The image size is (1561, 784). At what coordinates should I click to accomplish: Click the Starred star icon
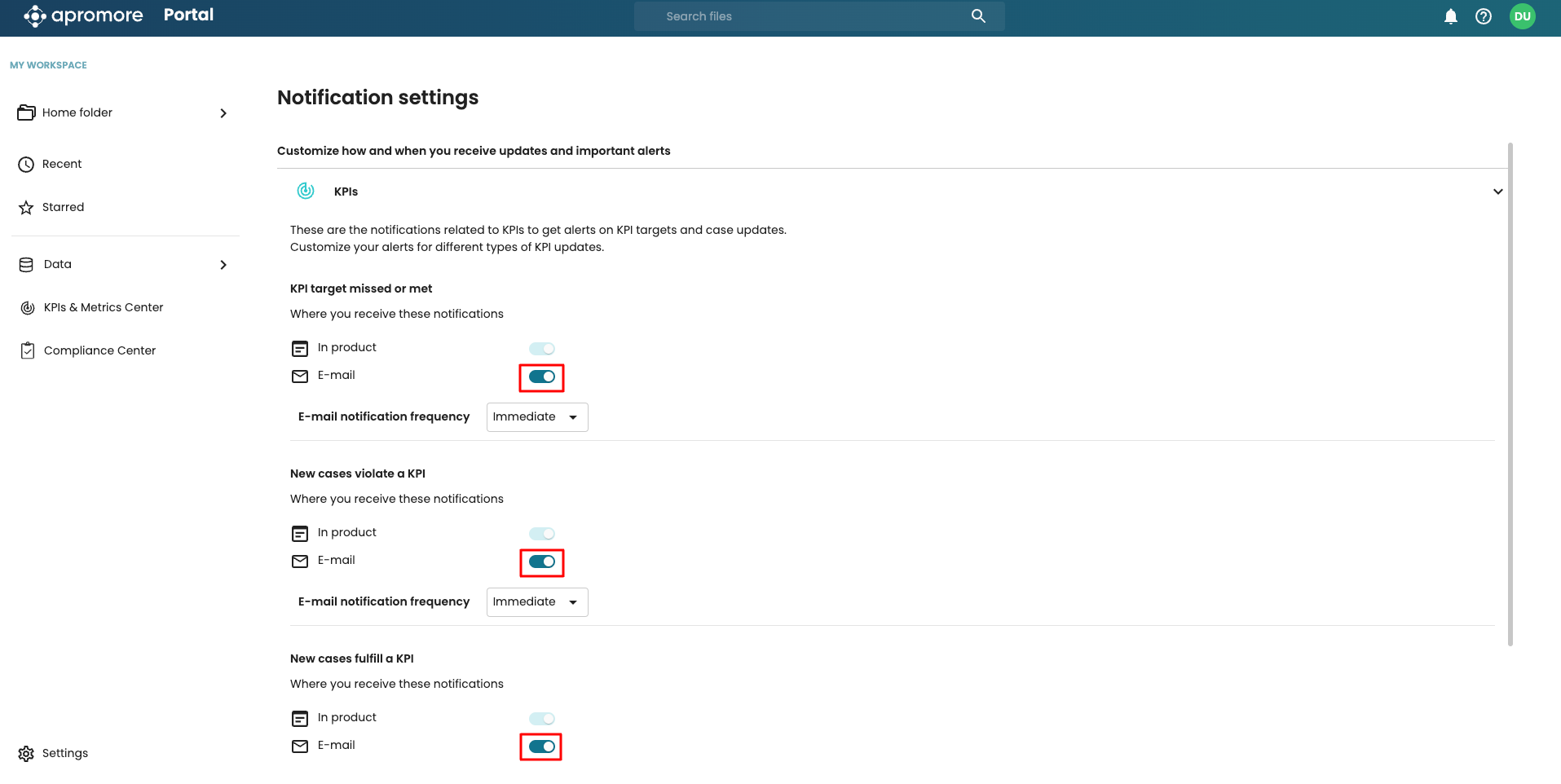click(x=26, y=207)
